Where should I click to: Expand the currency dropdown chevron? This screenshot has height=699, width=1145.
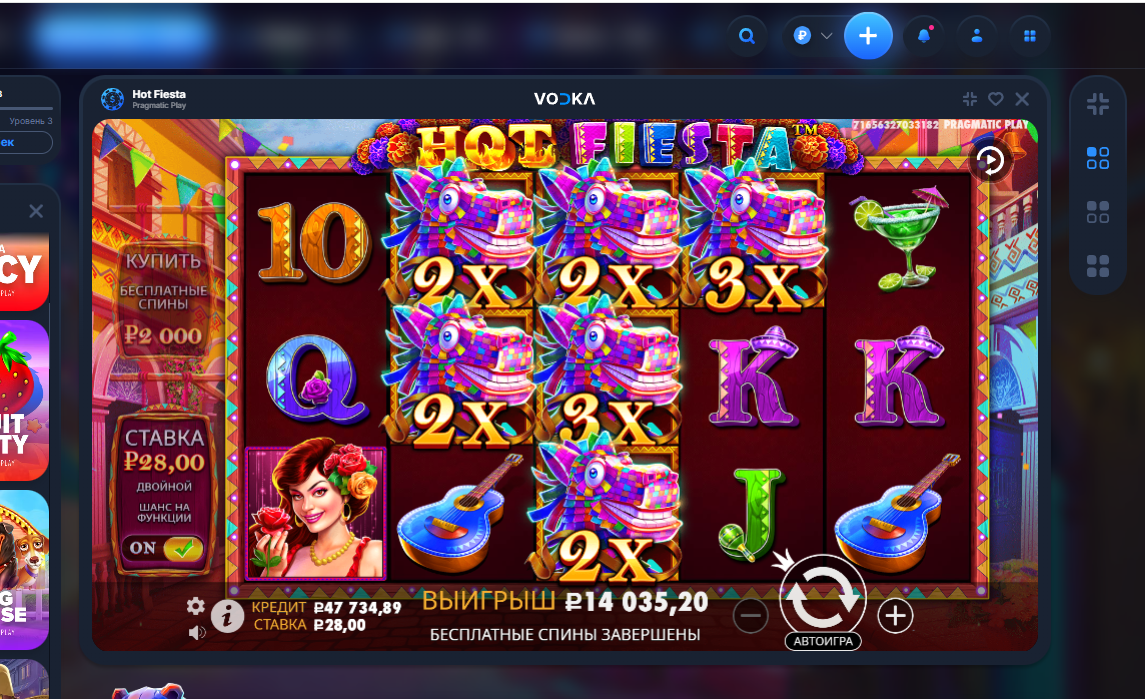(x=827, y=36)
